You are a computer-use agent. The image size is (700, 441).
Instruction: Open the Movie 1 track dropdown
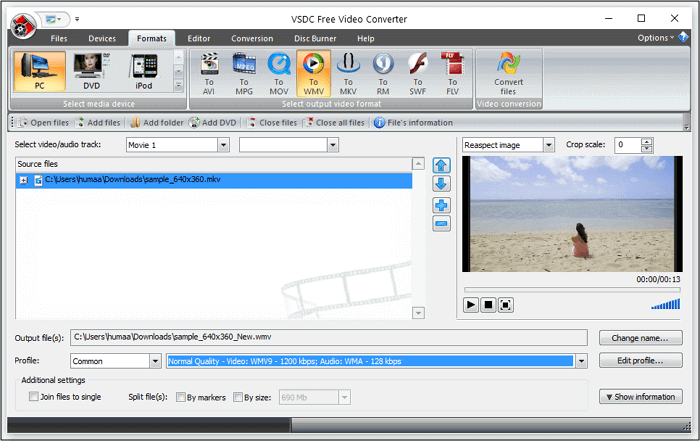223,145
